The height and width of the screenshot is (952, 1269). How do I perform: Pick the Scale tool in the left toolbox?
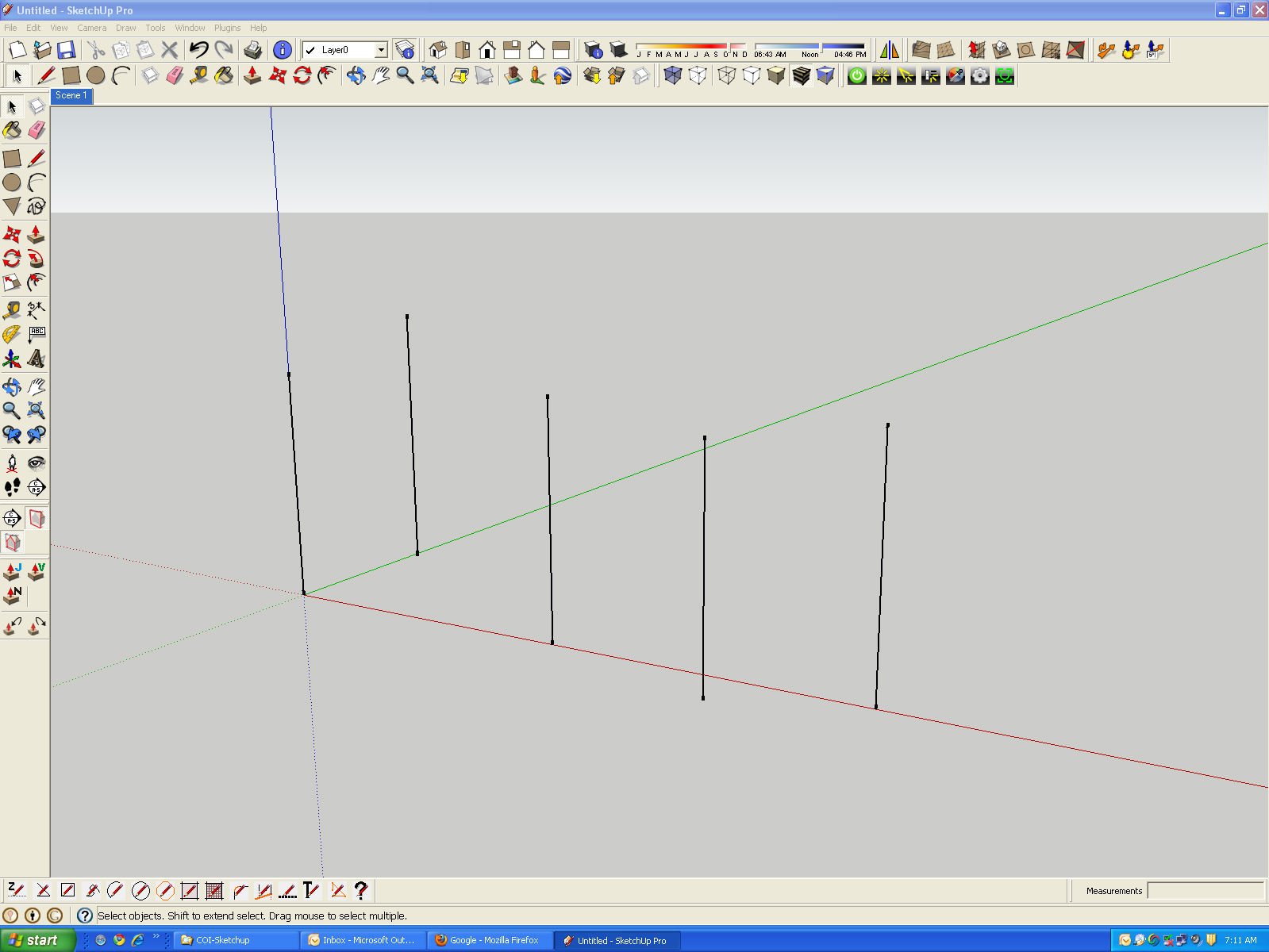pyautogui.click(x=12, y=282)
